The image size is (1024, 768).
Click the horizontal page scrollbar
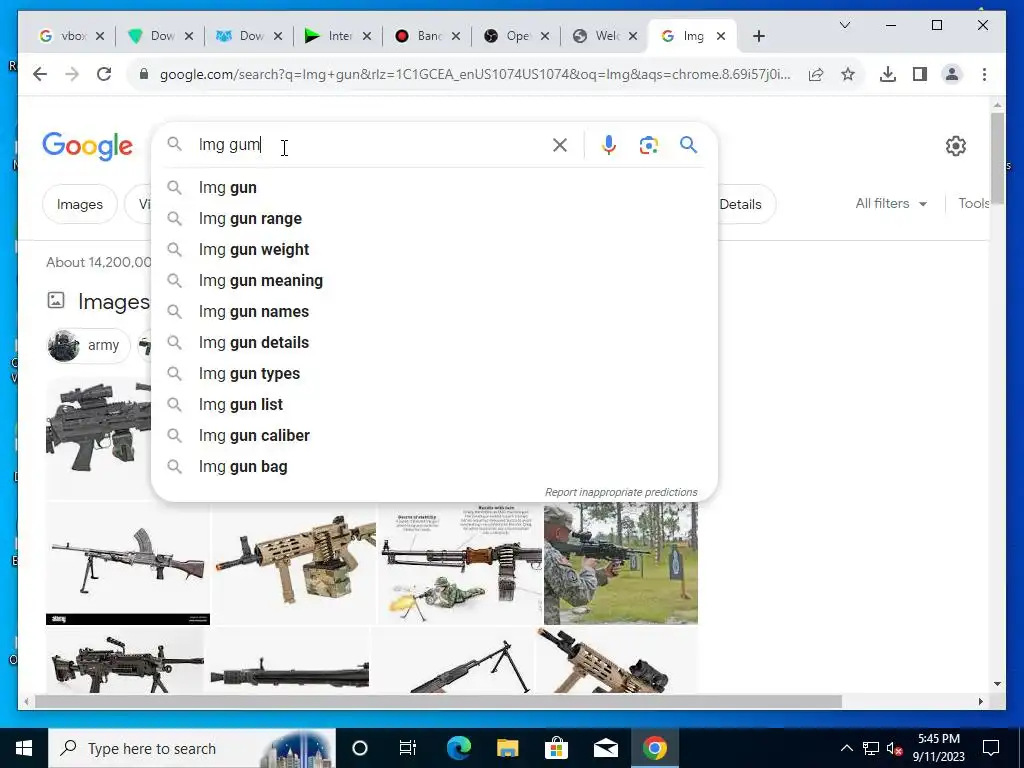[x=438, y=701]
